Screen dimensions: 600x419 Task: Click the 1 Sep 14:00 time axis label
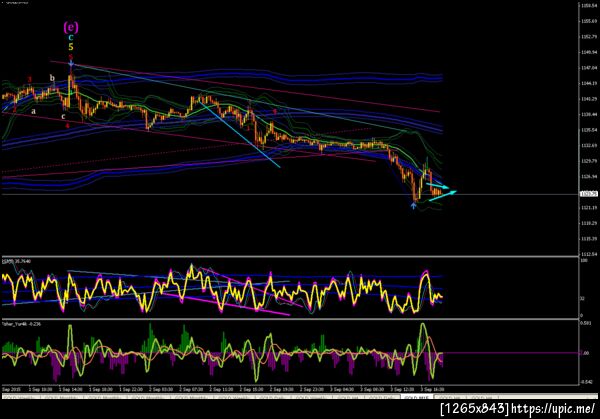pyautogui.click(x=70, y=389)
